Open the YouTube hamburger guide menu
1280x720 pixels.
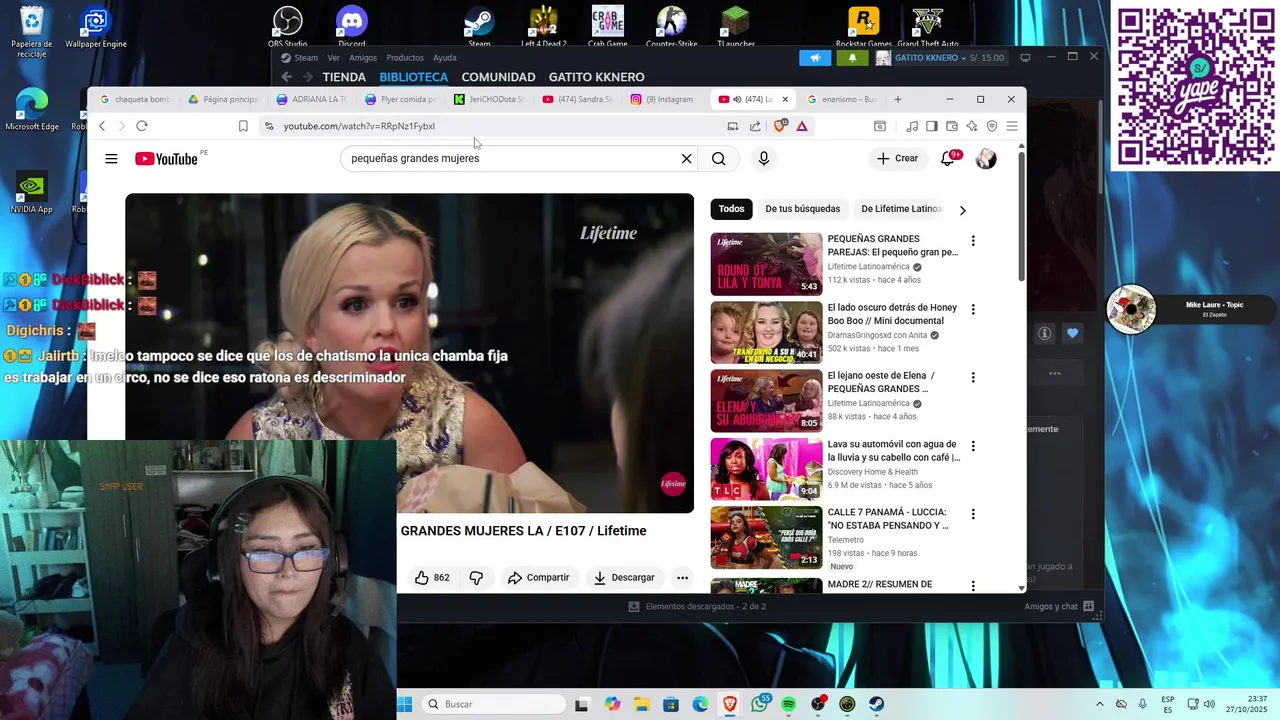pyautogui.click(x=111, y=159)
